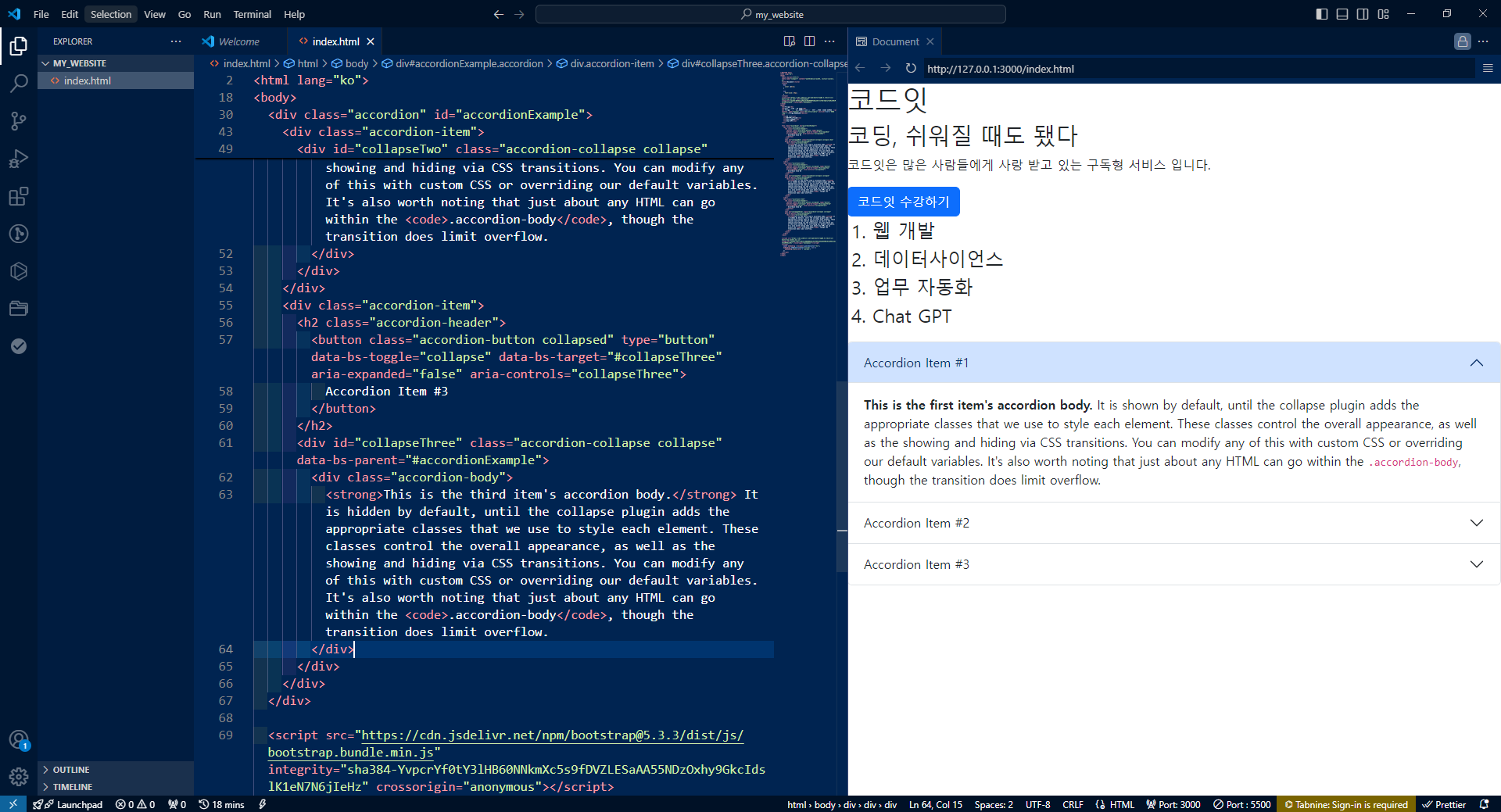This screenshot has height=812, width=1501.
Task: Open the Terminal menu
Action: tap(253, 14)
